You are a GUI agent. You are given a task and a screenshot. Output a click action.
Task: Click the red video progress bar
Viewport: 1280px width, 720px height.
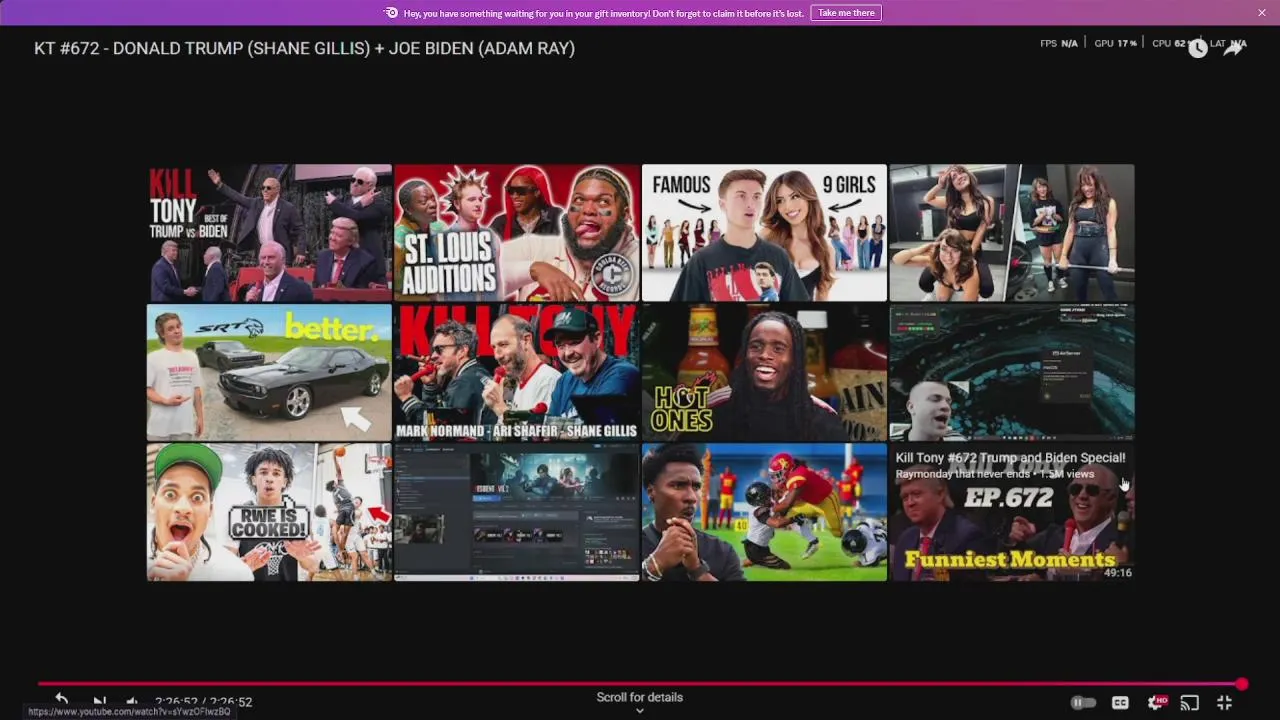pos(639,684)
